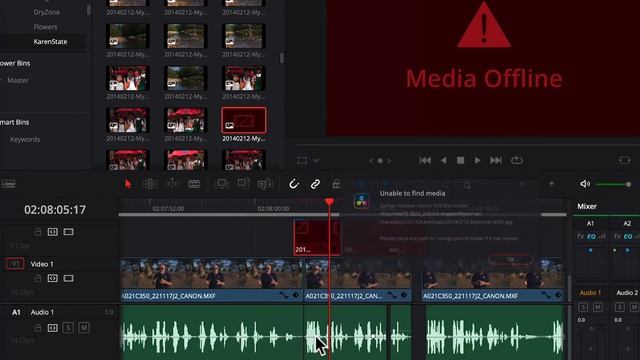Open the Keywords smart bin
The image size is (640, 360).
[25, 140]
